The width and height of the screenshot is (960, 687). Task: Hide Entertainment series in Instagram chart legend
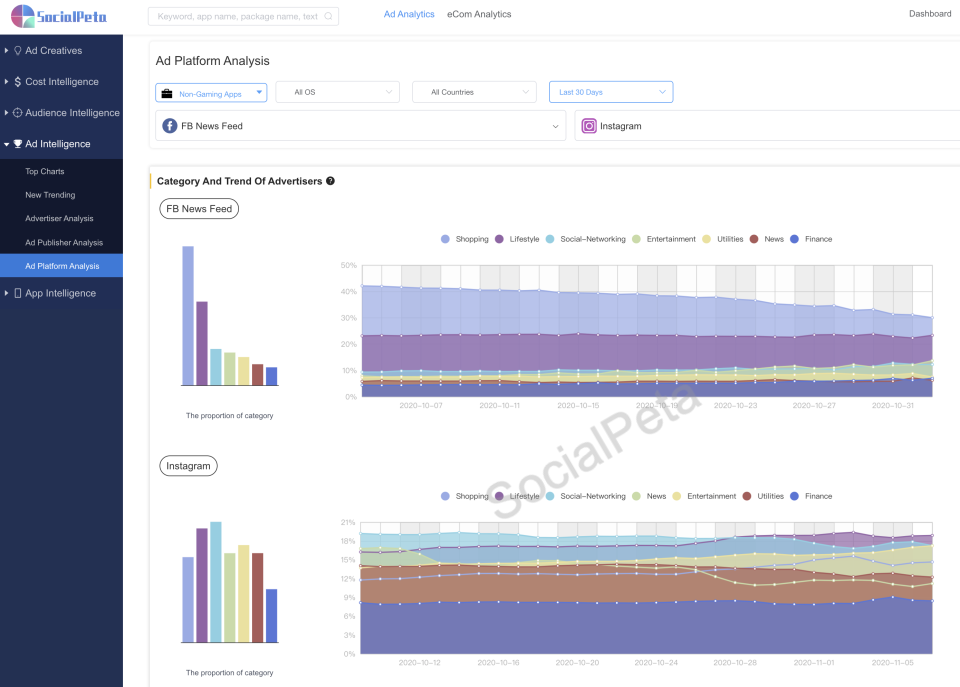point(704,496)
